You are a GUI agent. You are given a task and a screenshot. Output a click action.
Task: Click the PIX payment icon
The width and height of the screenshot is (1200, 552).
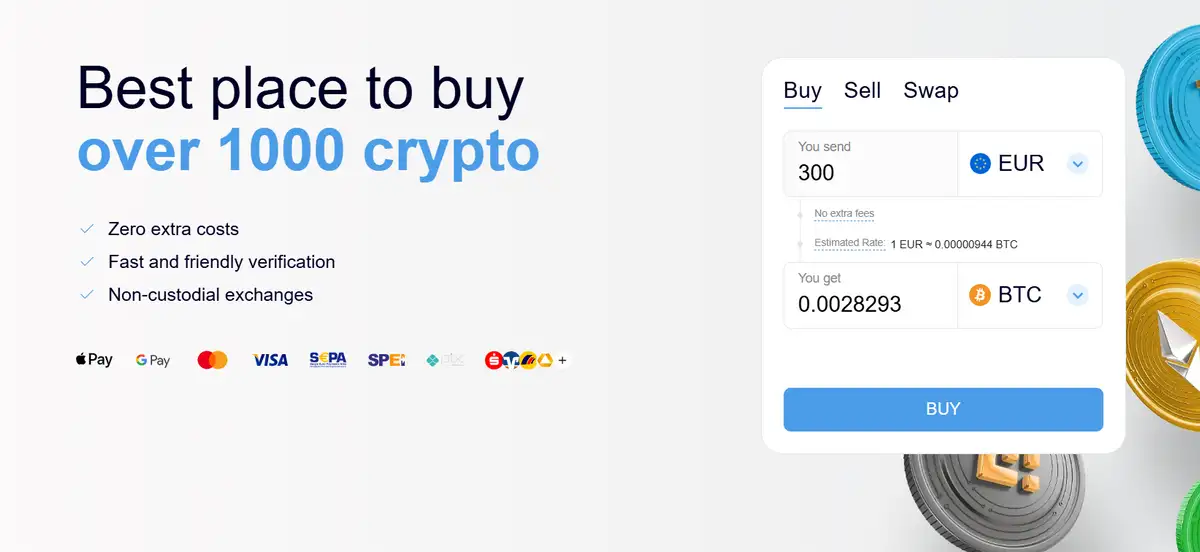[x=445, y=360]
